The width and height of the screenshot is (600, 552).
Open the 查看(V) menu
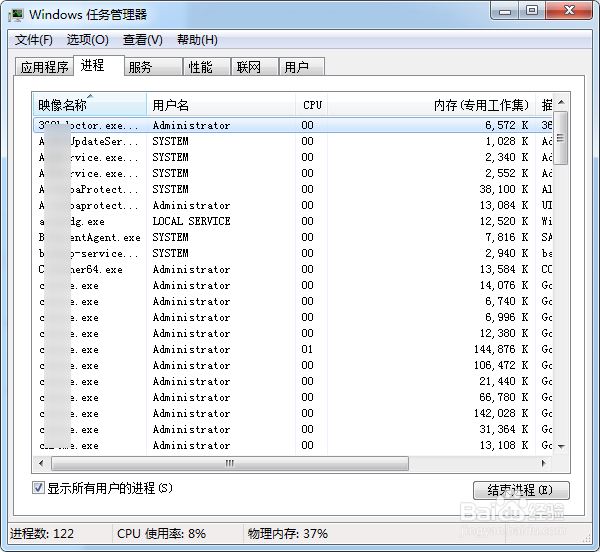tap(143, 40)
